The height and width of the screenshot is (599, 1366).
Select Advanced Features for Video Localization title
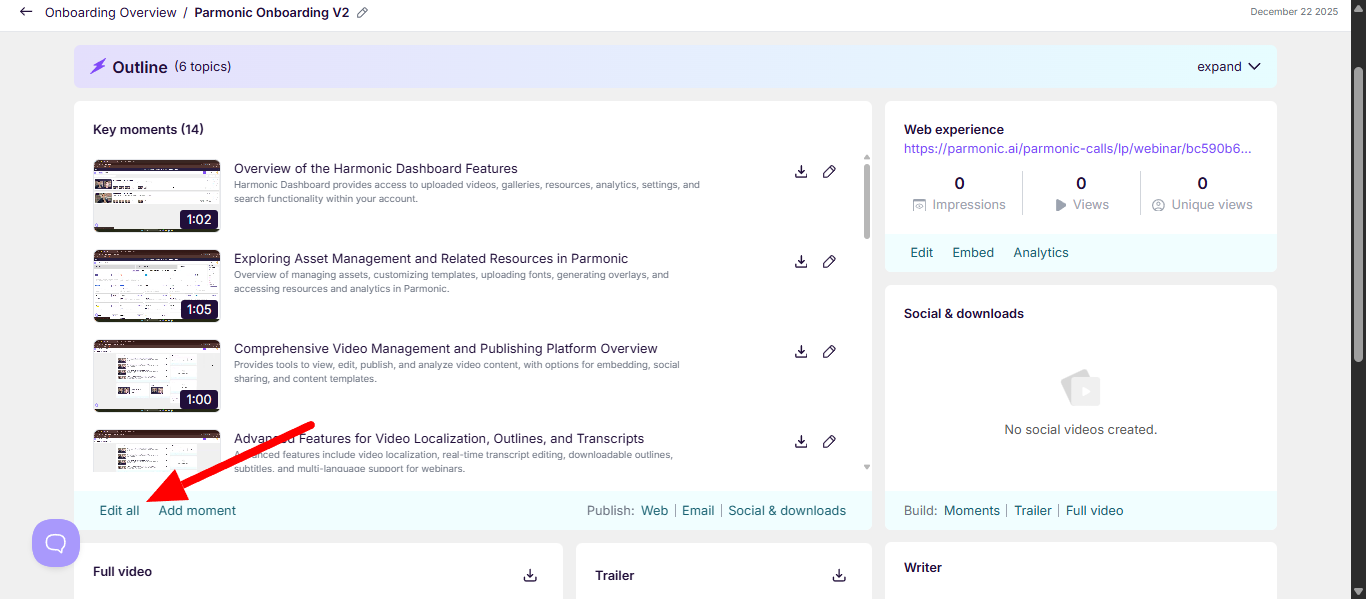click(x=439, y=439)
